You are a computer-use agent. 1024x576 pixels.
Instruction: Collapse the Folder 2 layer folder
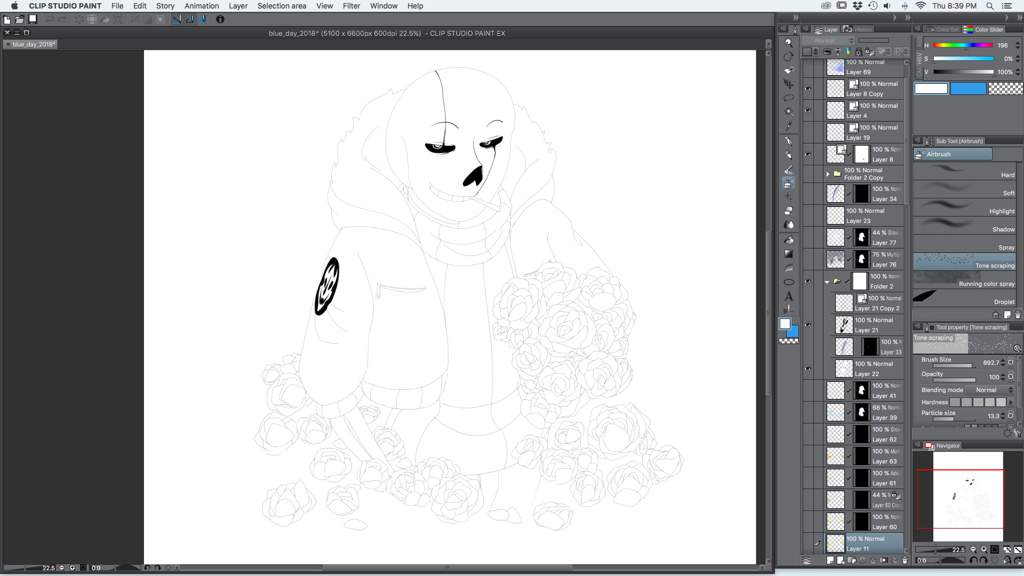pyautogui.click(x=827, y=281)
